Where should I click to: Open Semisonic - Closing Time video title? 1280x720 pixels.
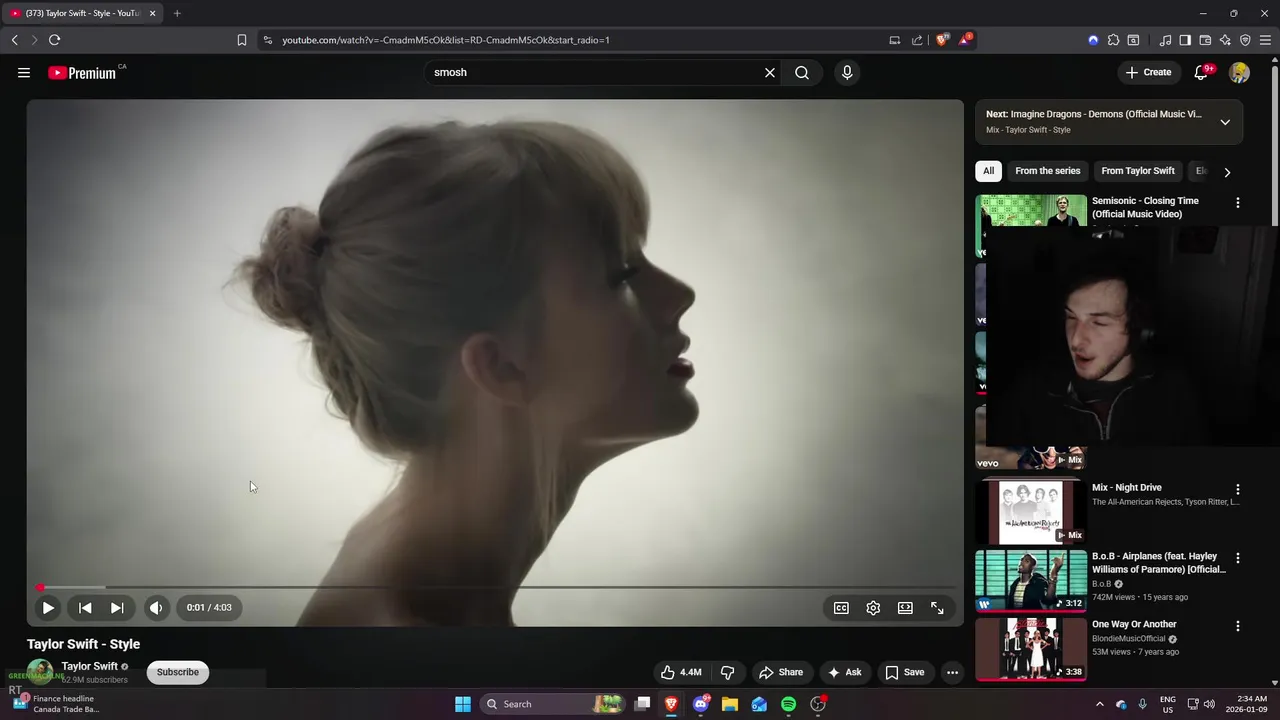tap(1145, 207)
